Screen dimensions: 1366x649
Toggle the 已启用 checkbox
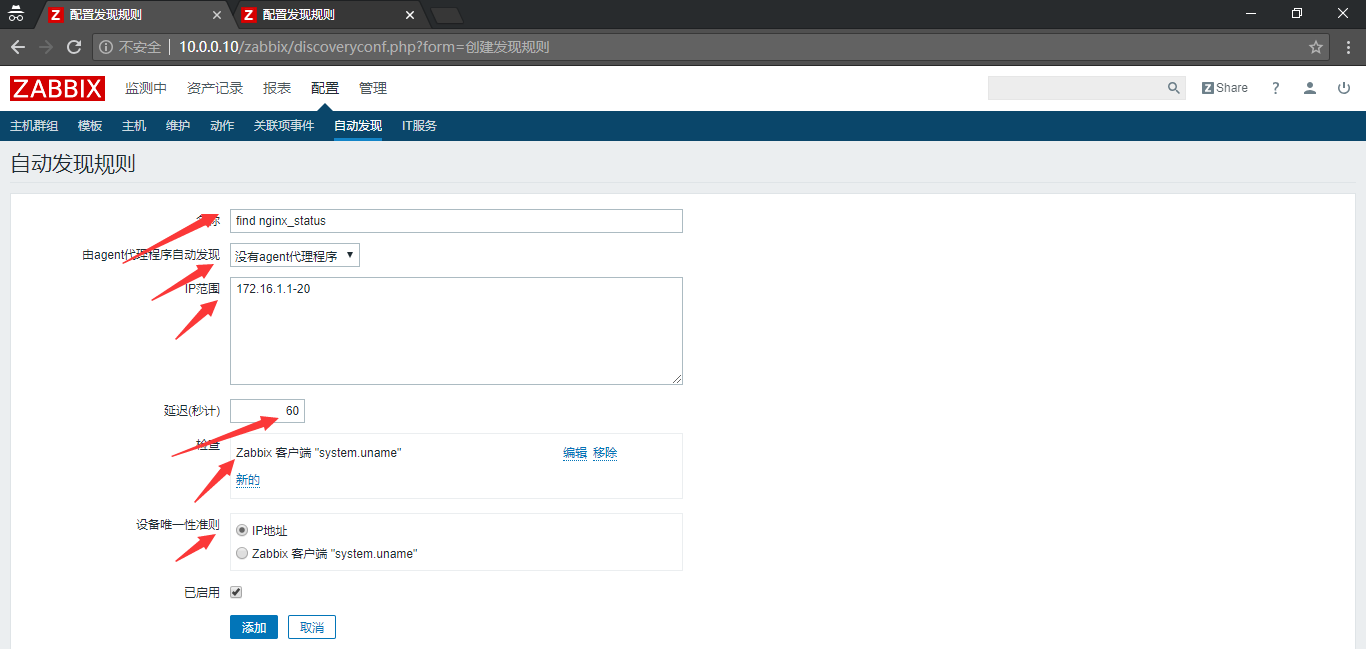(x=236, y=592)
